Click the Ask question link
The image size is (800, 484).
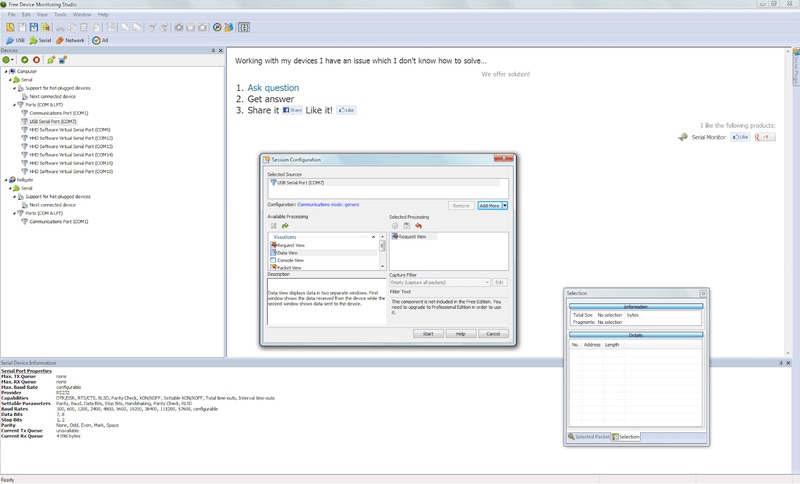coord(273,88)
